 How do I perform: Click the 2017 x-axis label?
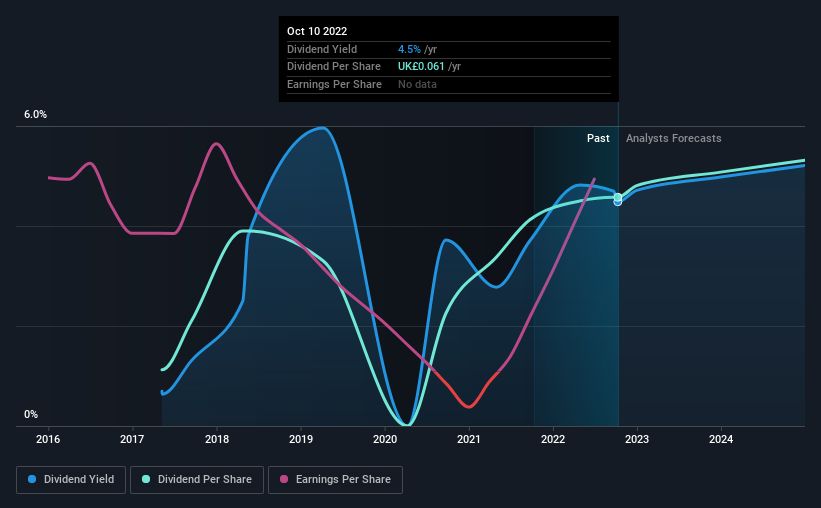pyautogui.click(x=132, y=439)
